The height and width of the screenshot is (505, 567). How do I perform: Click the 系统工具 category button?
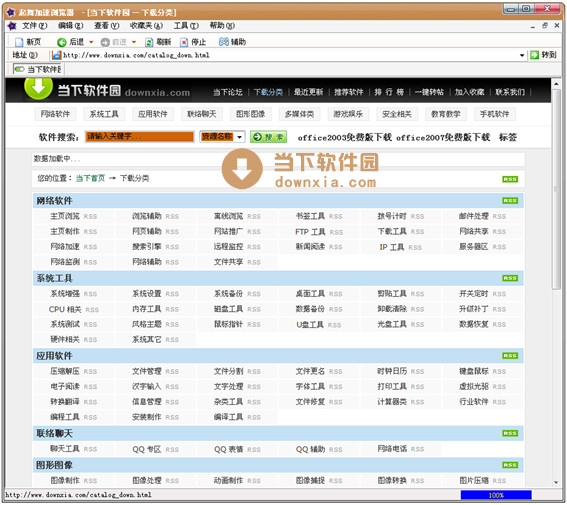coord(104,114)
